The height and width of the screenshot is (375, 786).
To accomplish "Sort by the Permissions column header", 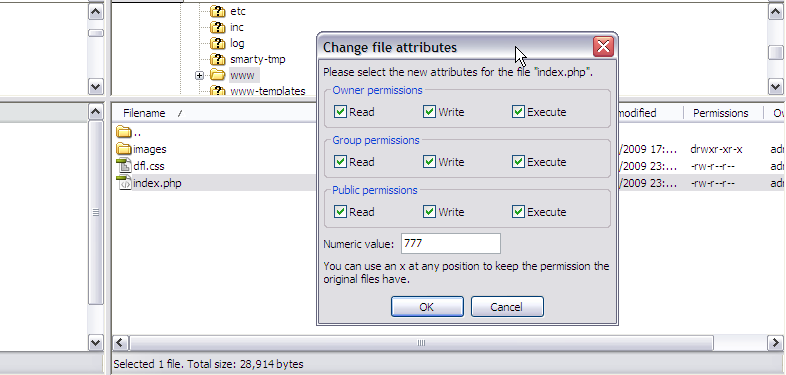I will click(x=721, y=113).
